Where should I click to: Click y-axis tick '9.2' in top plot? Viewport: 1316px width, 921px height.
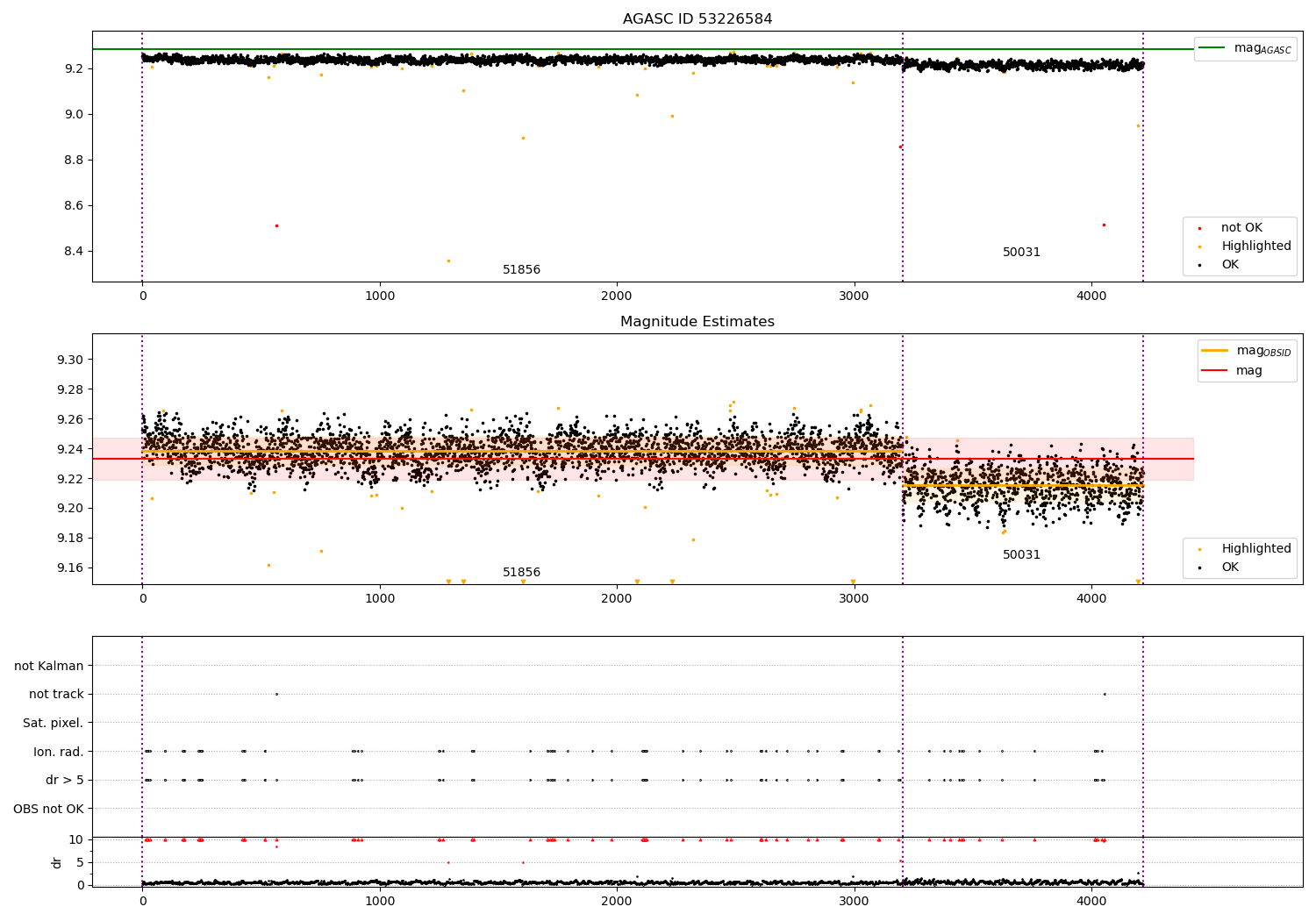pos(74,68)
